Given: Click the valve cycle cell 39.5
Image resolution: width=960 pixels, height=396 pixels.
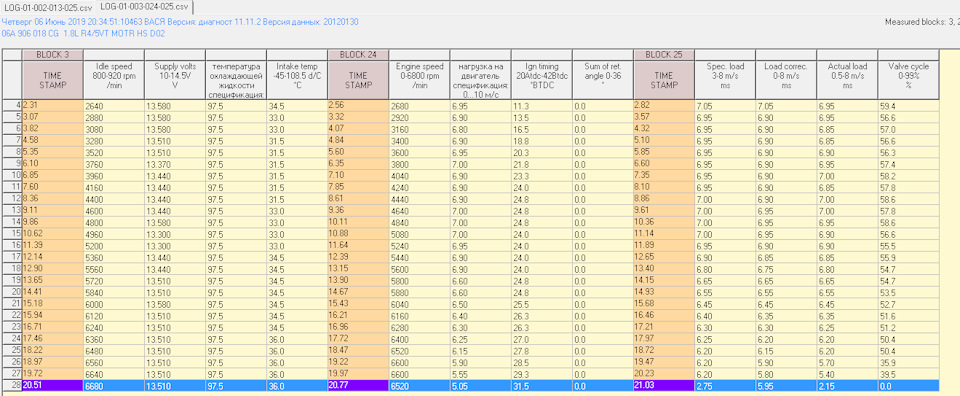Looking at the screenshot, I should (908, 373).
